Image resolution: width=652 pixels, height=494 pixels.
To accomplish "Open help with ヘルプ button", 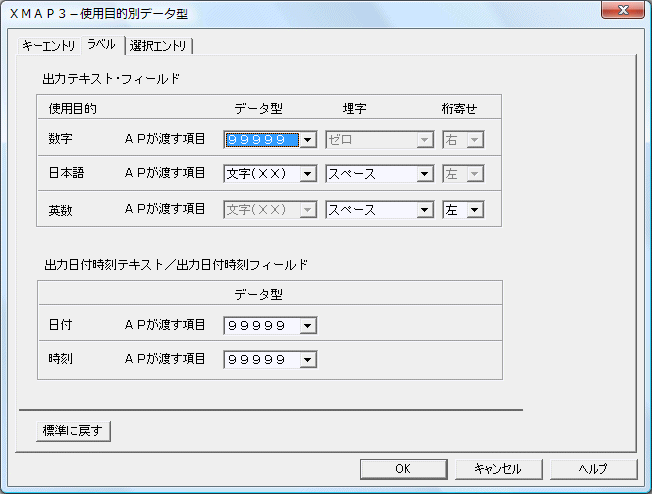I will pyautogui.click(x=593, y=468).
